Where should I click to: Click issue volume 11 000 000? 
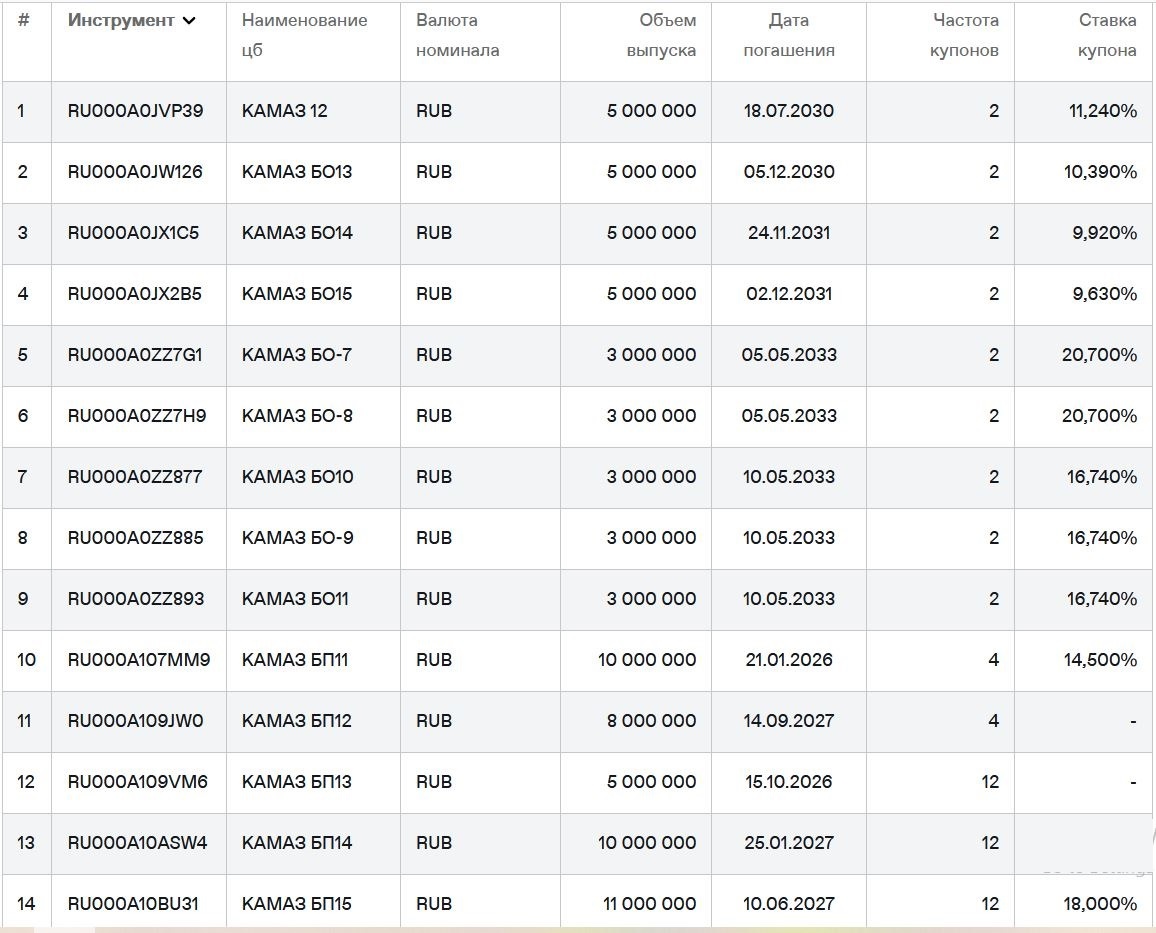pos(650,904)
